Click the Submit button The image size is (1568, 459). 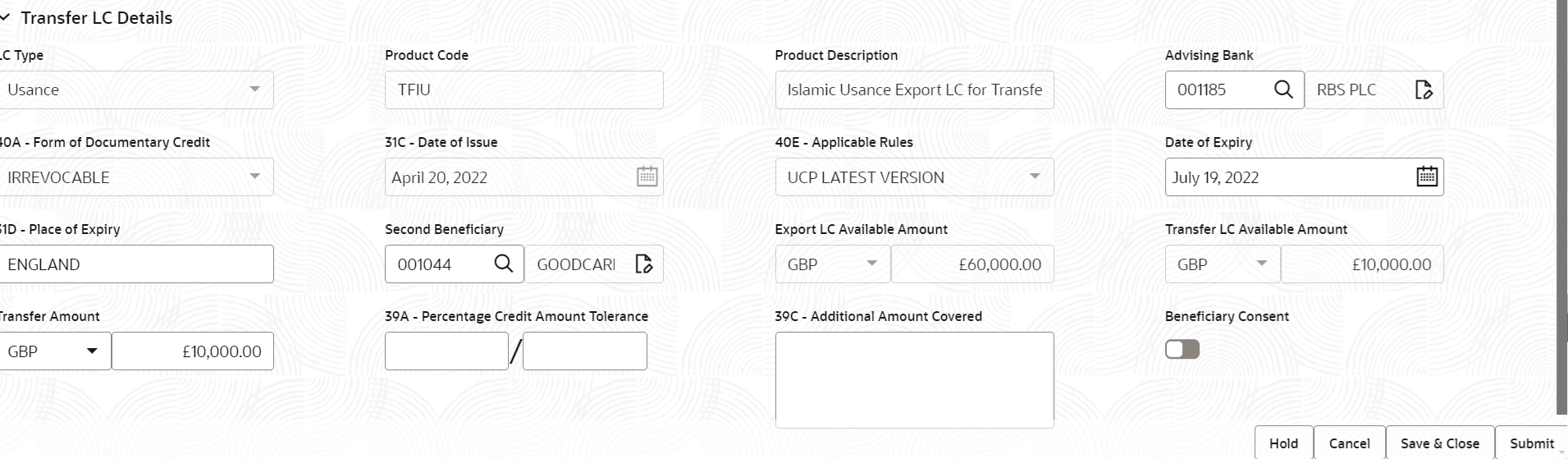(x=1531, y=443)
